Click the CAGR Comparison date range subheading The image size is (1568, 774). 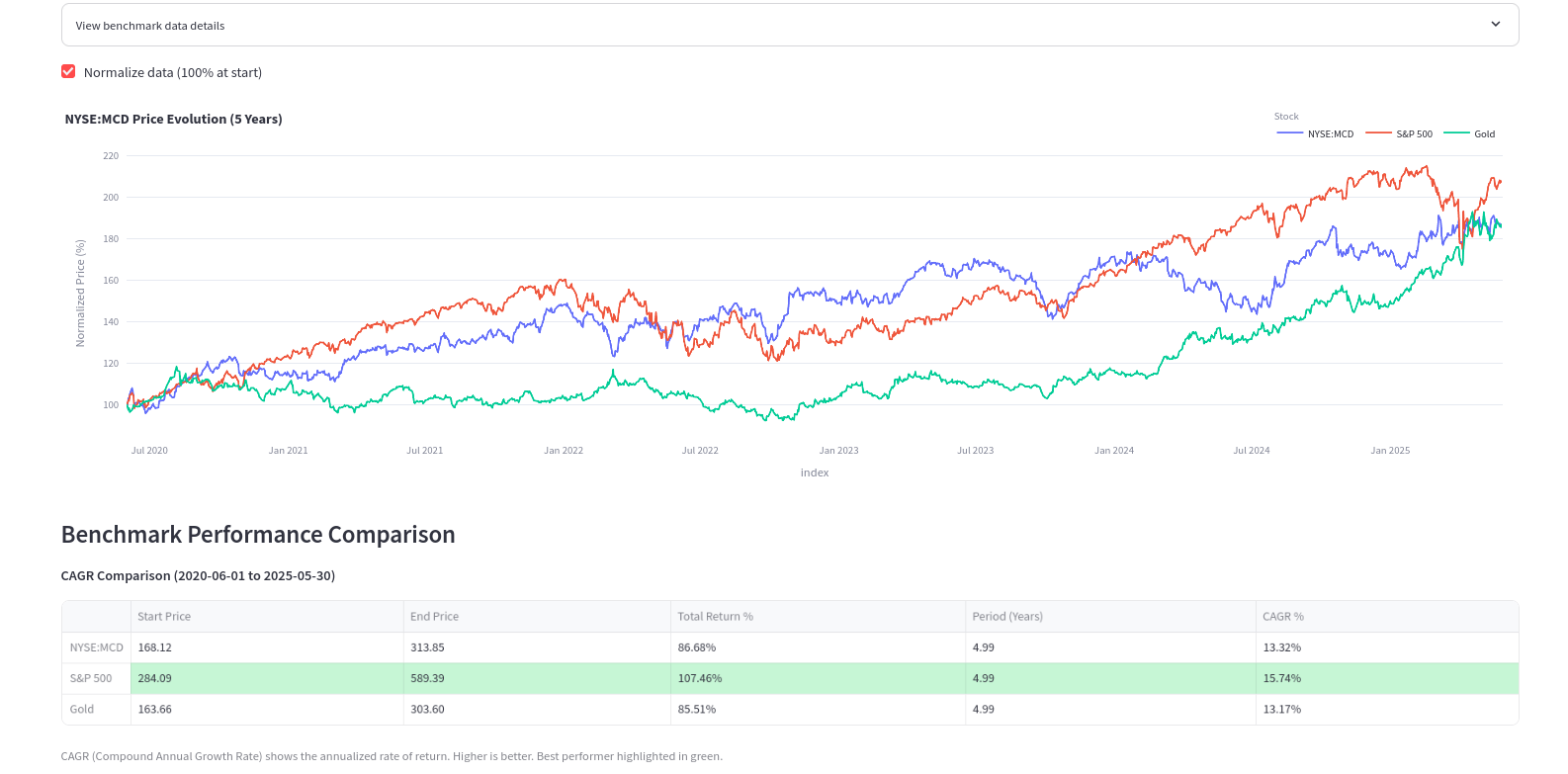[x=198, y=575]
